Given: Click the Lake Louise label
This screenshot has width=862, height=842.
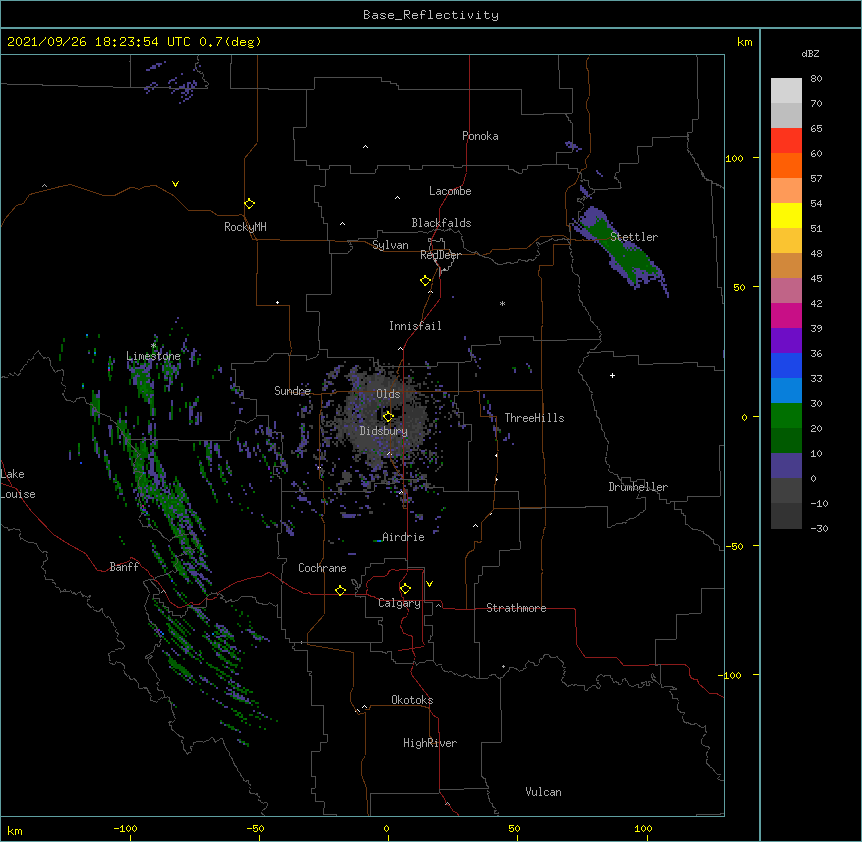Looking at the screenshot, I should [18, 484].
